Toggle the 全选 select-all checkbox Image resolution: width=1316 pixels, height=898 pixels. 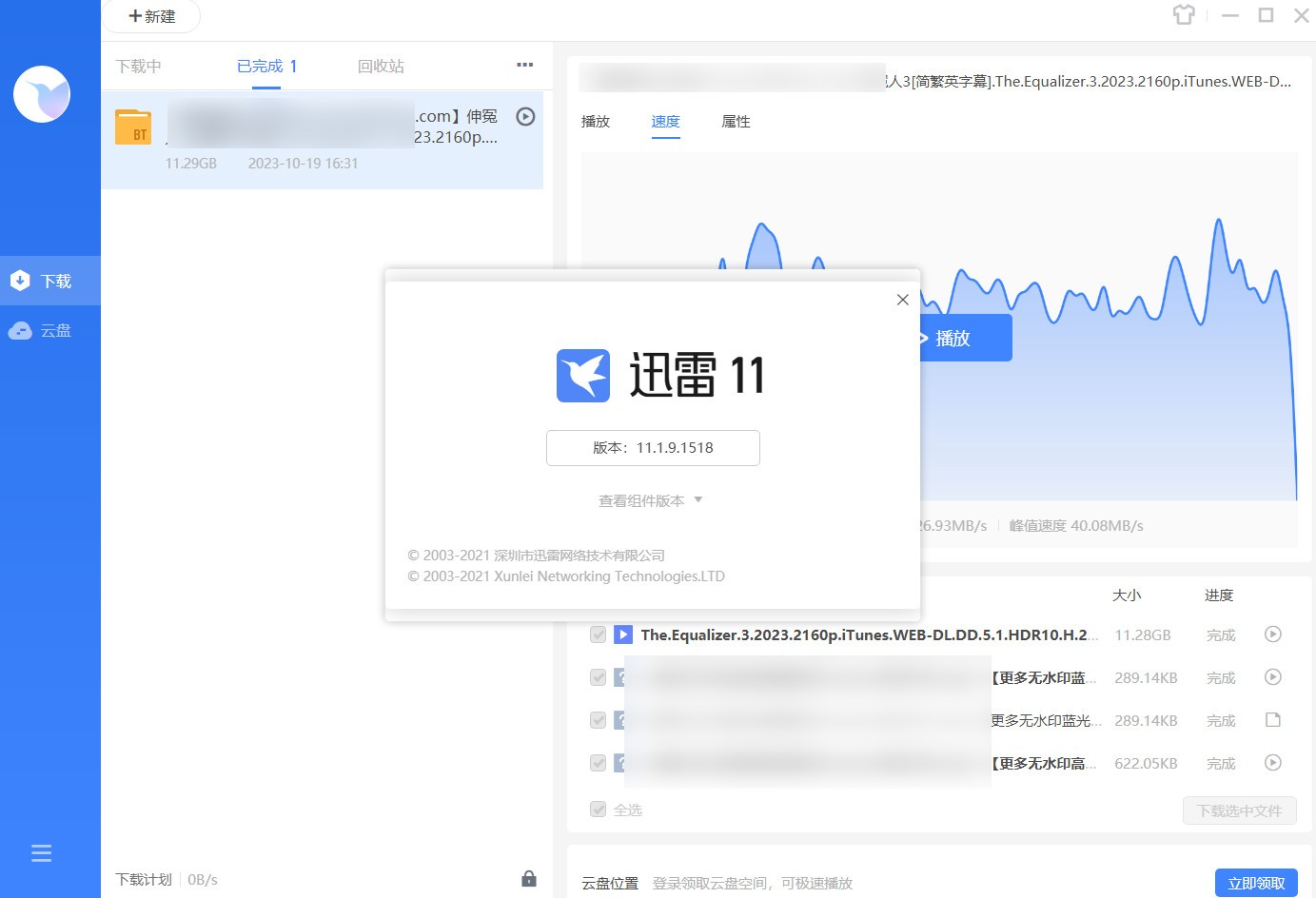point(598,810)
